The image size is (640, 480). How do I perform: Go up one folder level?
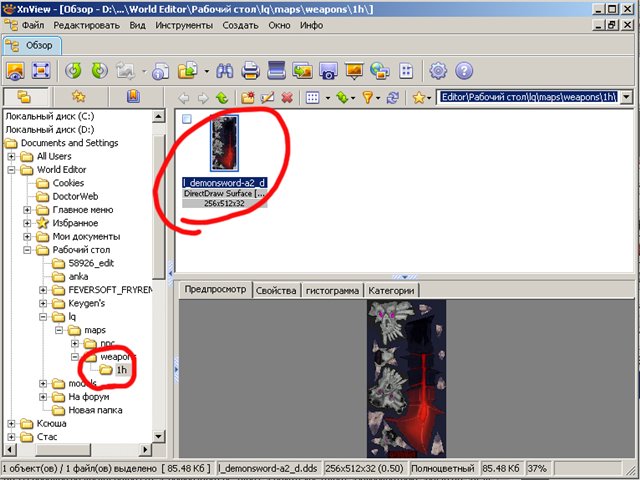[222, 98]
